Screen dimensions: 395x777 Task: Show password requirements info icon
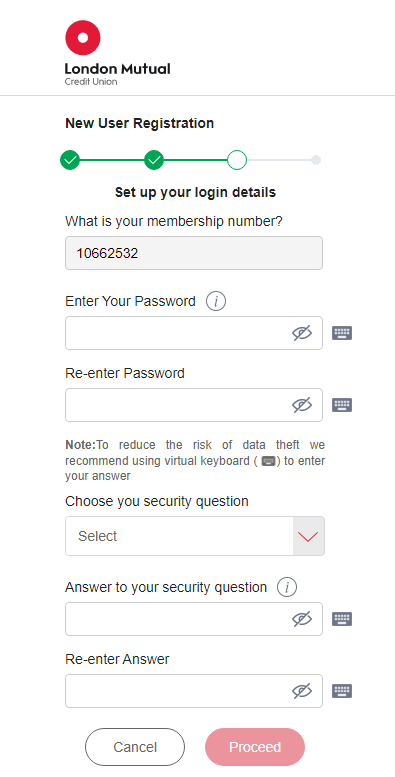pos(216,301)
